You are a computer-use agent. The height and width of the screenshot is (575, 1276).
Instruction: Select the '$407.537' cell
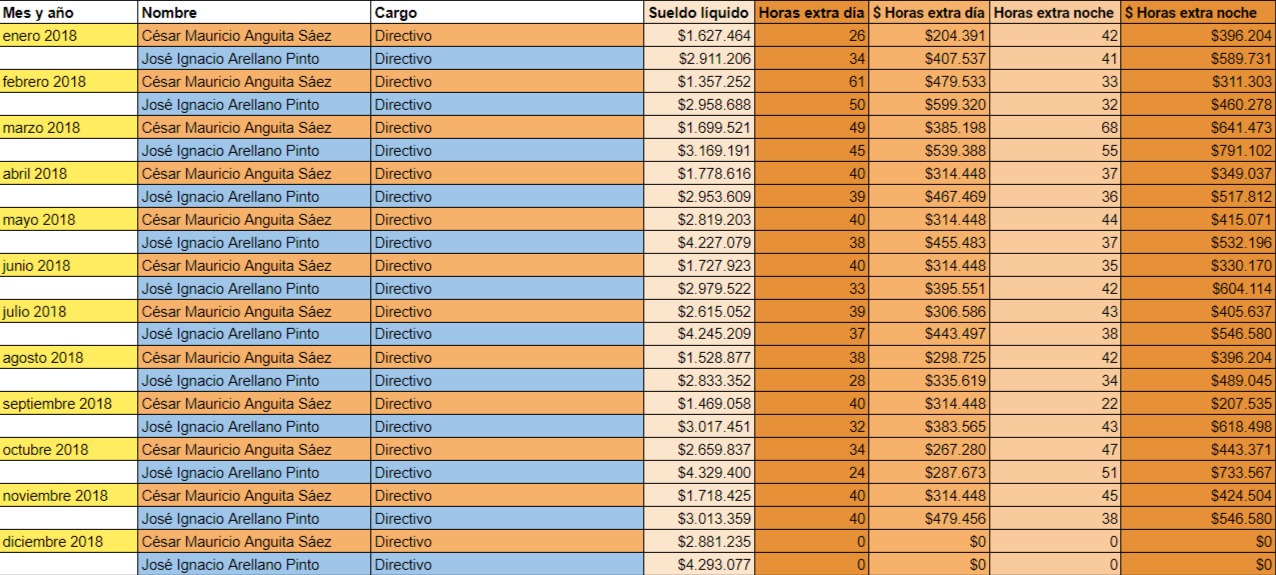(929, 59)
